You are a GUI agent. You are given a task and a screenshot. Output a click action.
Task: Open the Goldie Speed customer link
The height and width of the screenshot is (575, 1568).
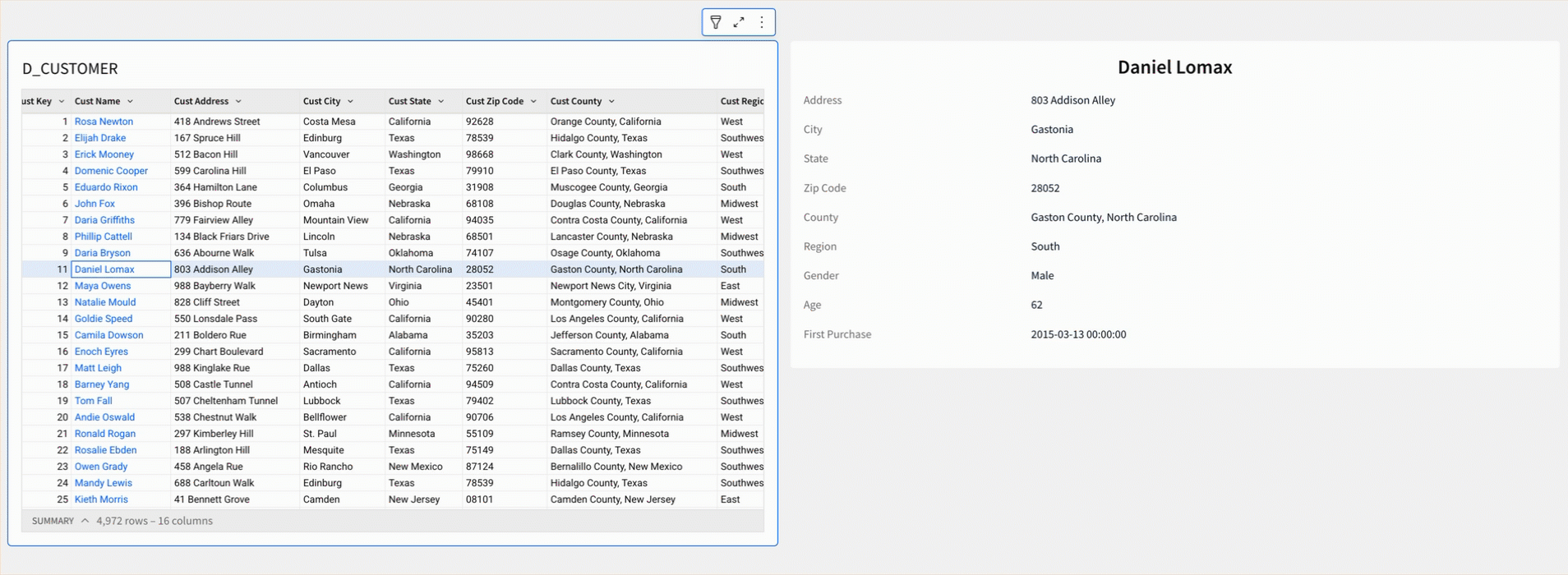(x=104, y=319)
